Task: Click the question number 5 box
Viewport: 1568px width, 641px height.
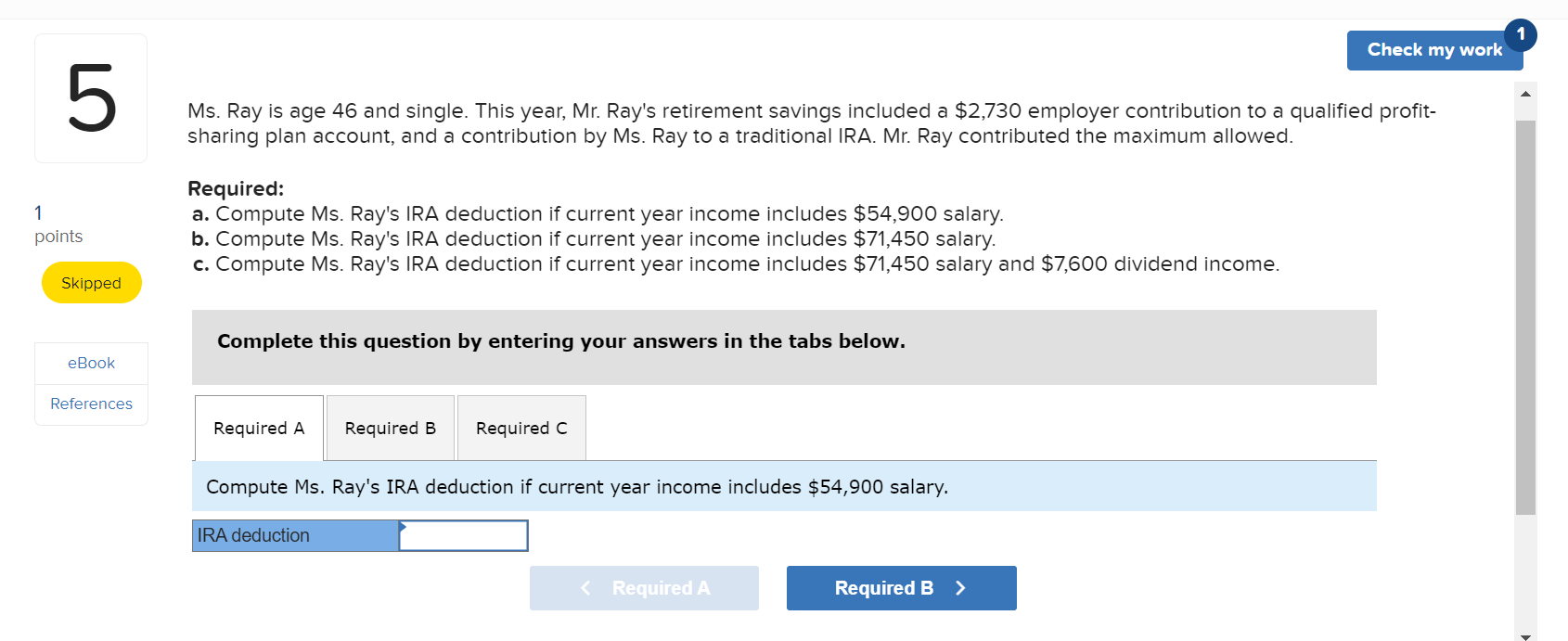Action: [x=90, y=97]
